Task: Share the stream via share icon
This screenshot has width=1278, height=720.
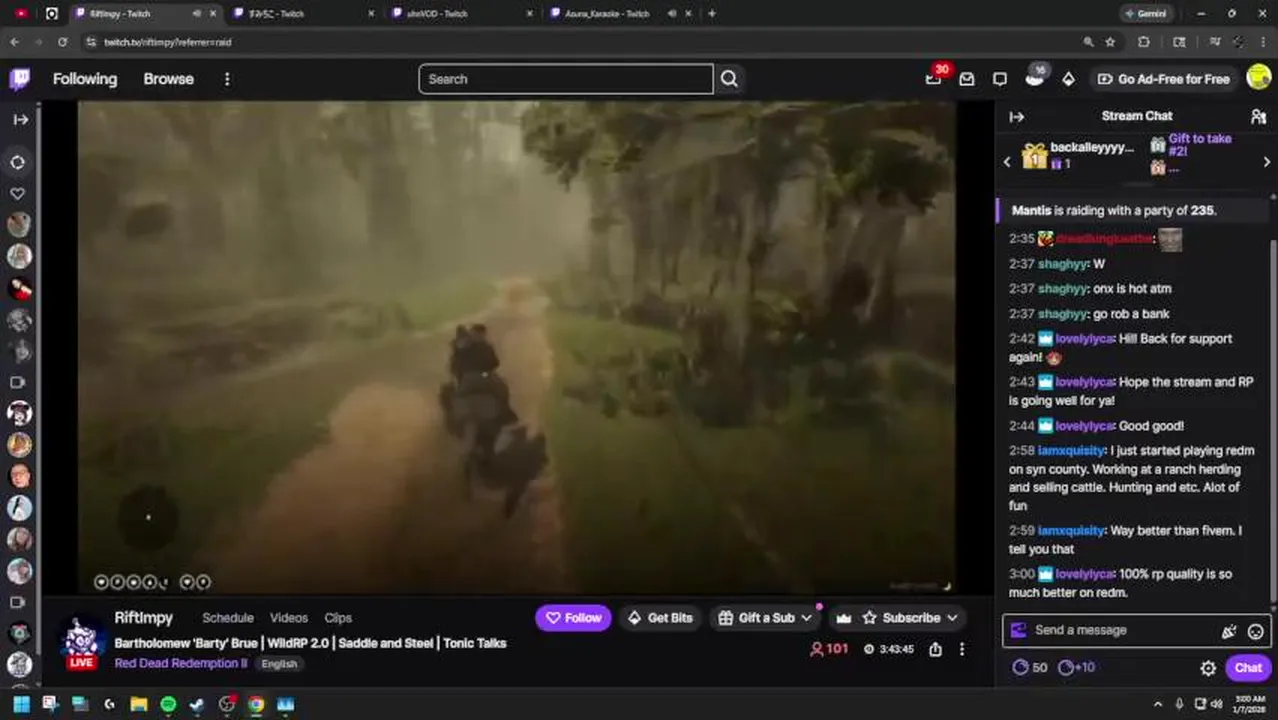Action: [x=935, y=649]
